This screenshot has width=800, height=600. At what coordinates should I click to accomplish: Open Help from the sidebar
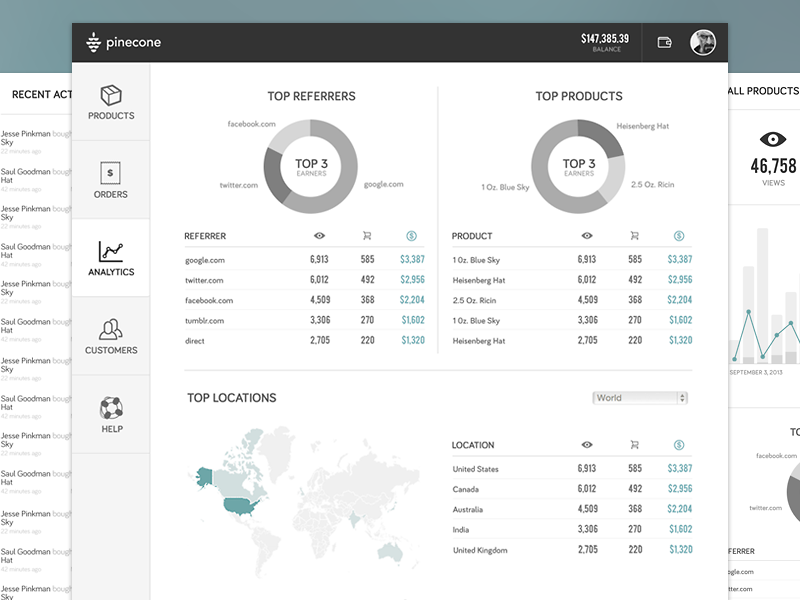point(111,414)
